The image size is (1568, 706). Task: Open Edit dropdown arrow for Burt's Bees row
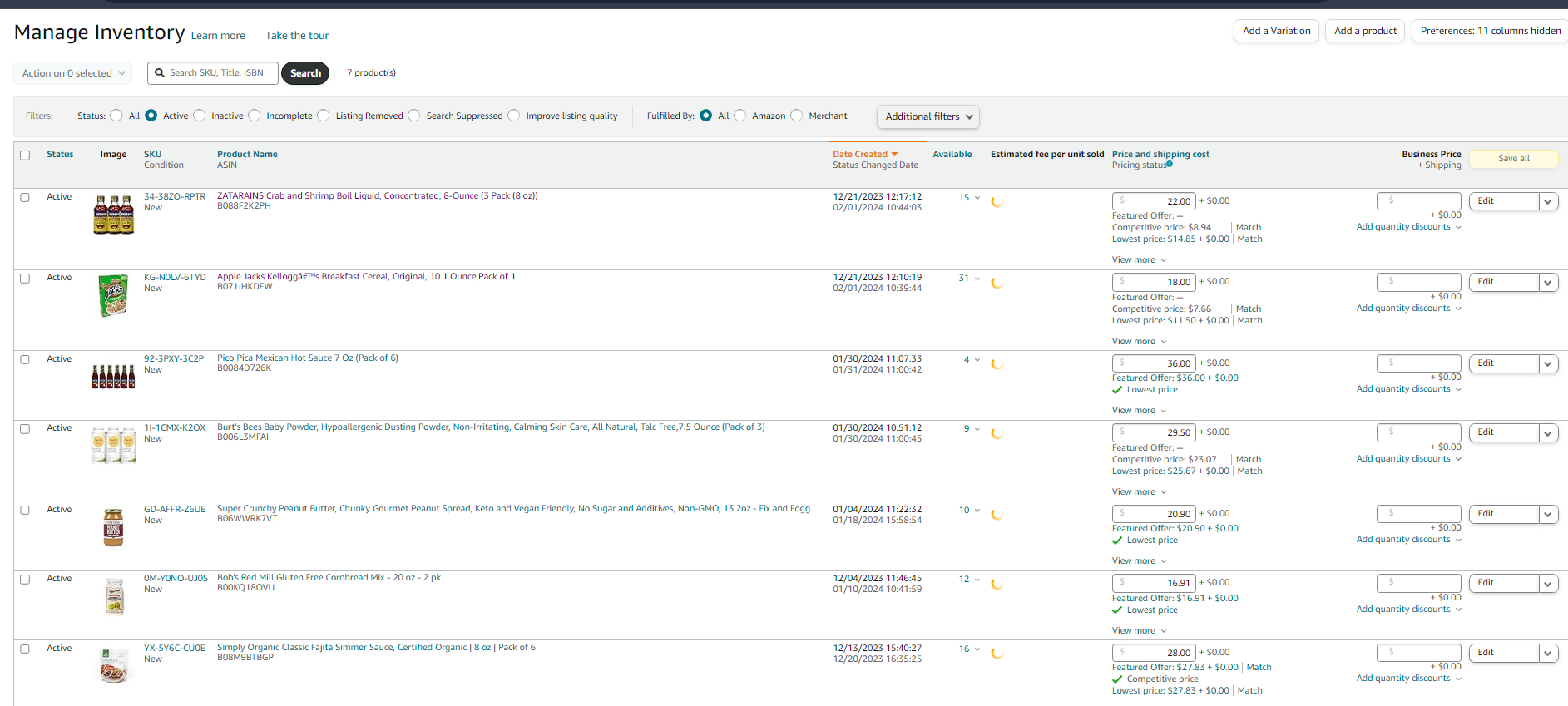tap(1548, 432)
